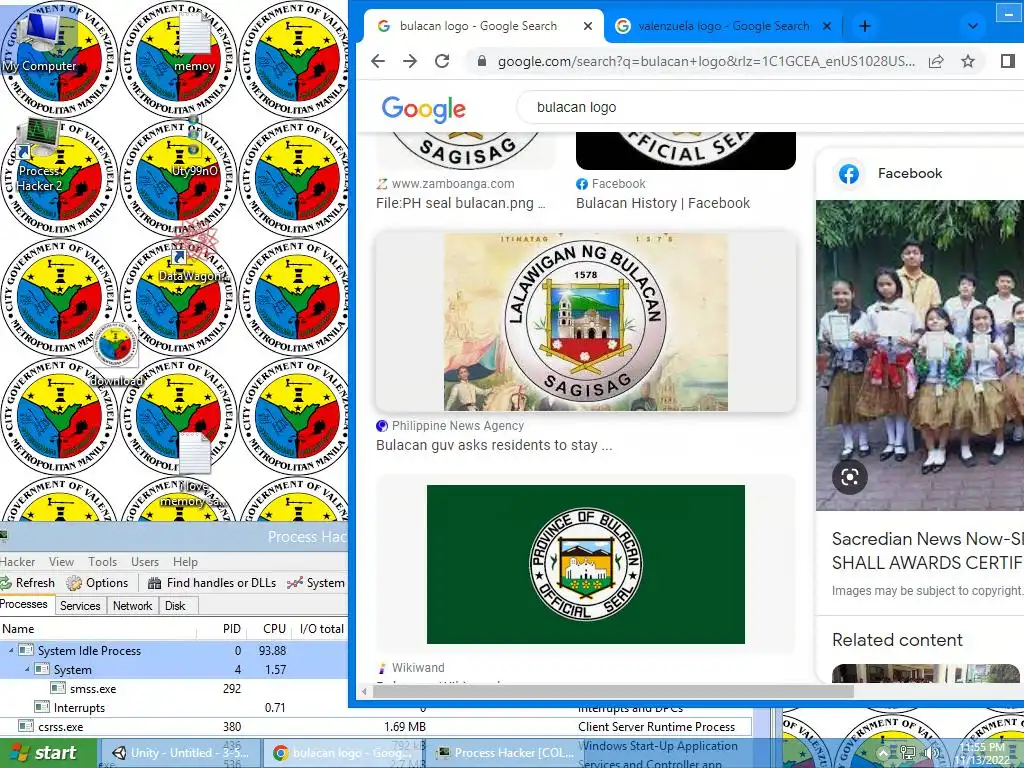Open 'Bulacan History | Facebook' result link

point(663,203)
